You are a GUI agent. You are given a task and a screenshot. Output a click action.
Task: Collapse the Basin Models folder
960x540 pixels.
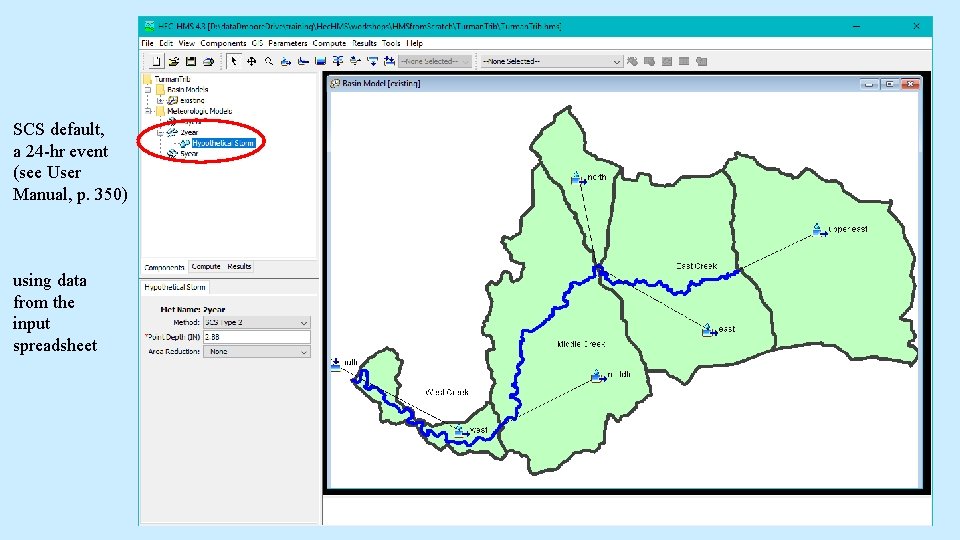point(148,89)
